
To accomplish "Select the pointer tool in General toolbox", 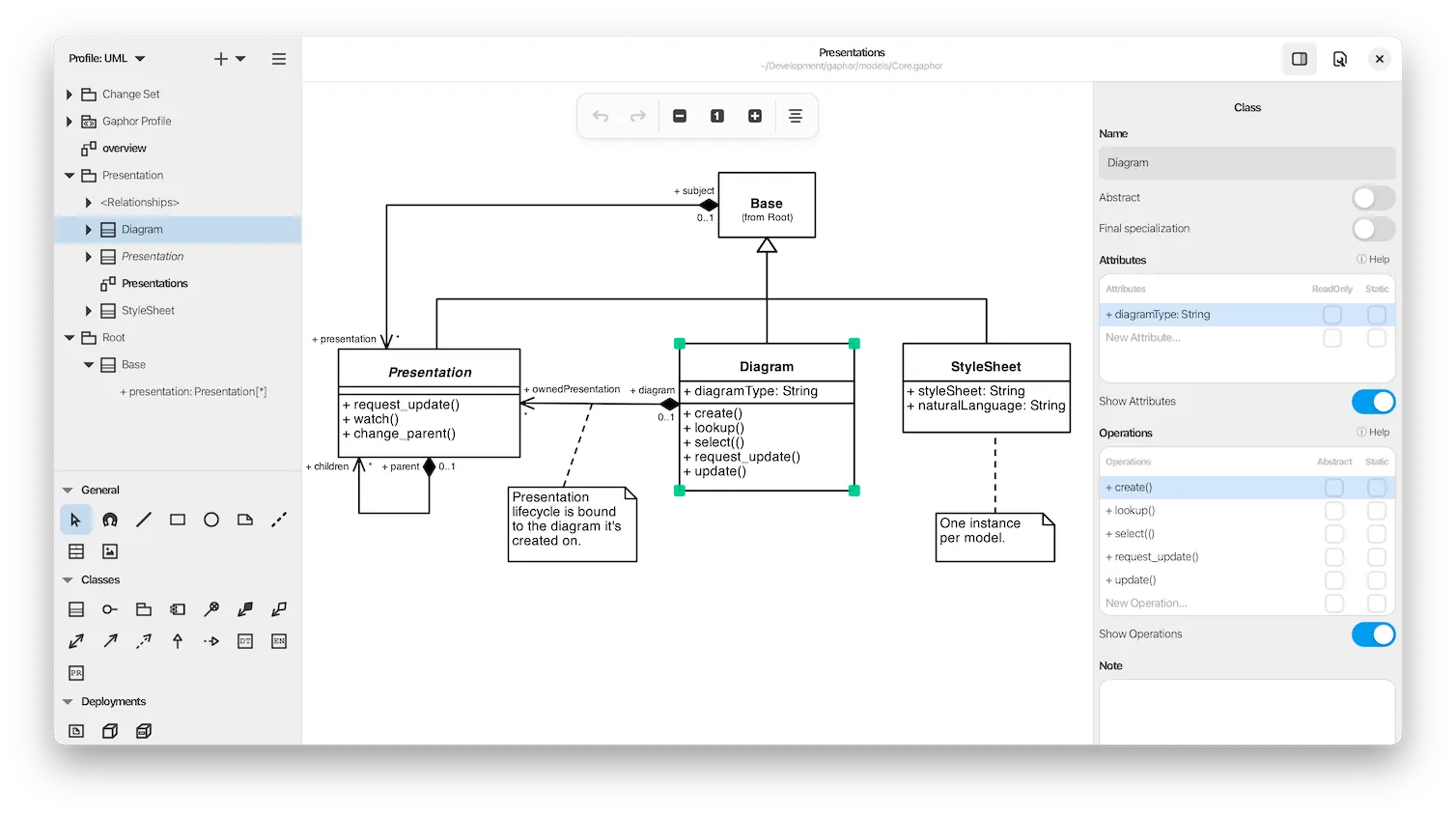I will pos(76,521).
